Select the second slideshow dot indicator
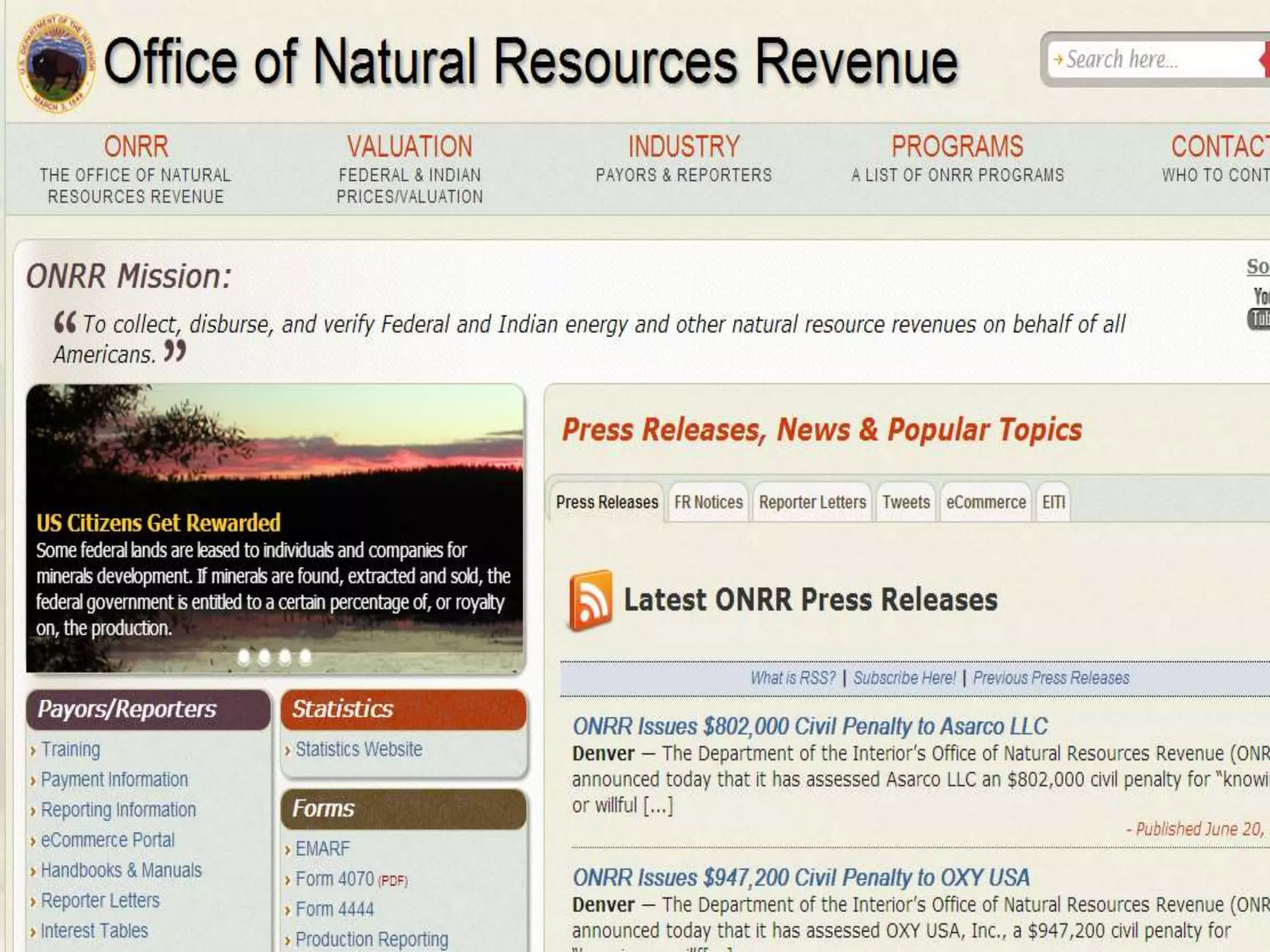Screen dimensions: 1270x952 point(264,656)
